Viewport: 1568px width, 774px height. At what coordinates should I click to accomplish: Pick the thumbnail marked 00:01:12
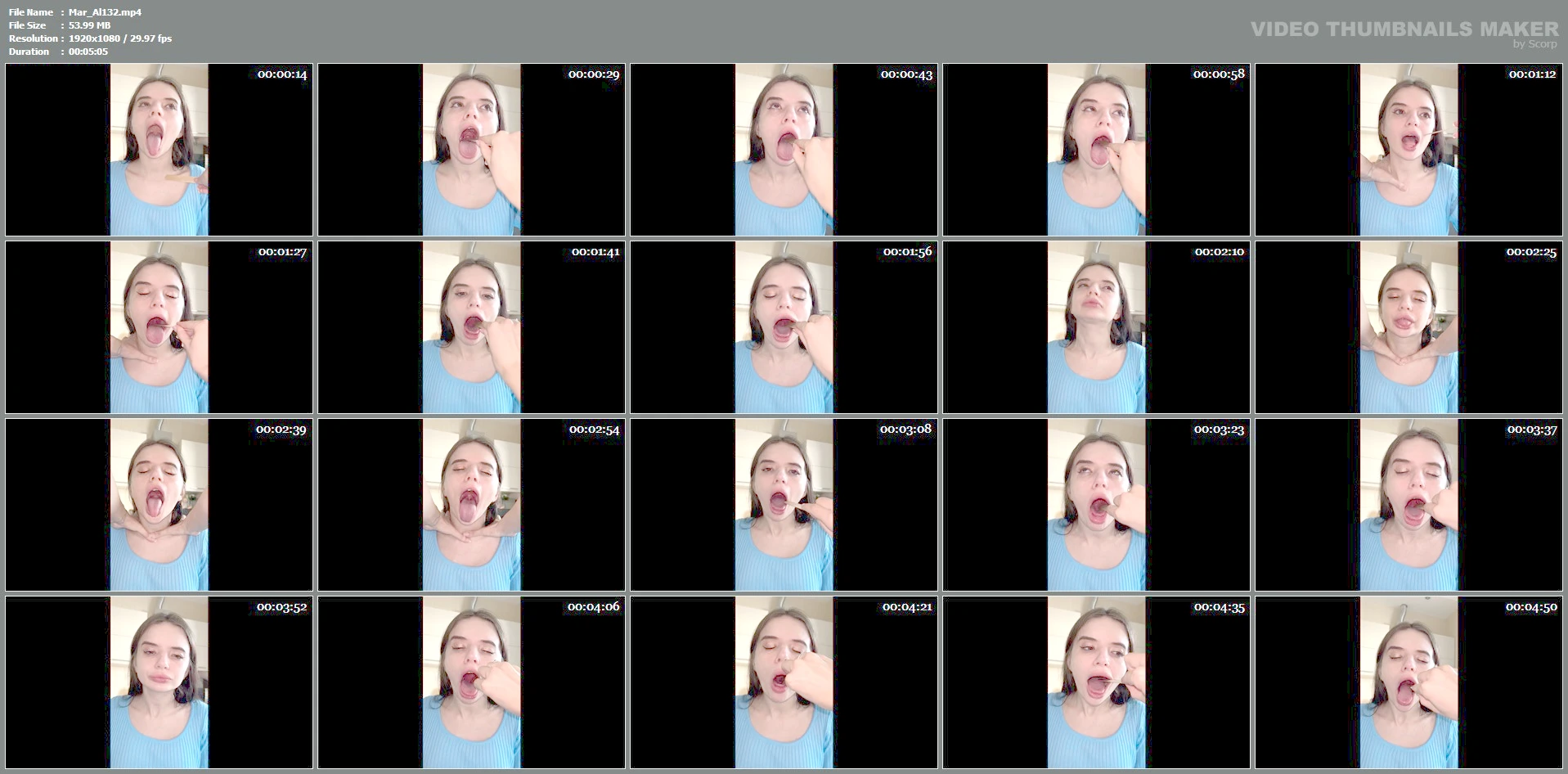point(1409,150)
